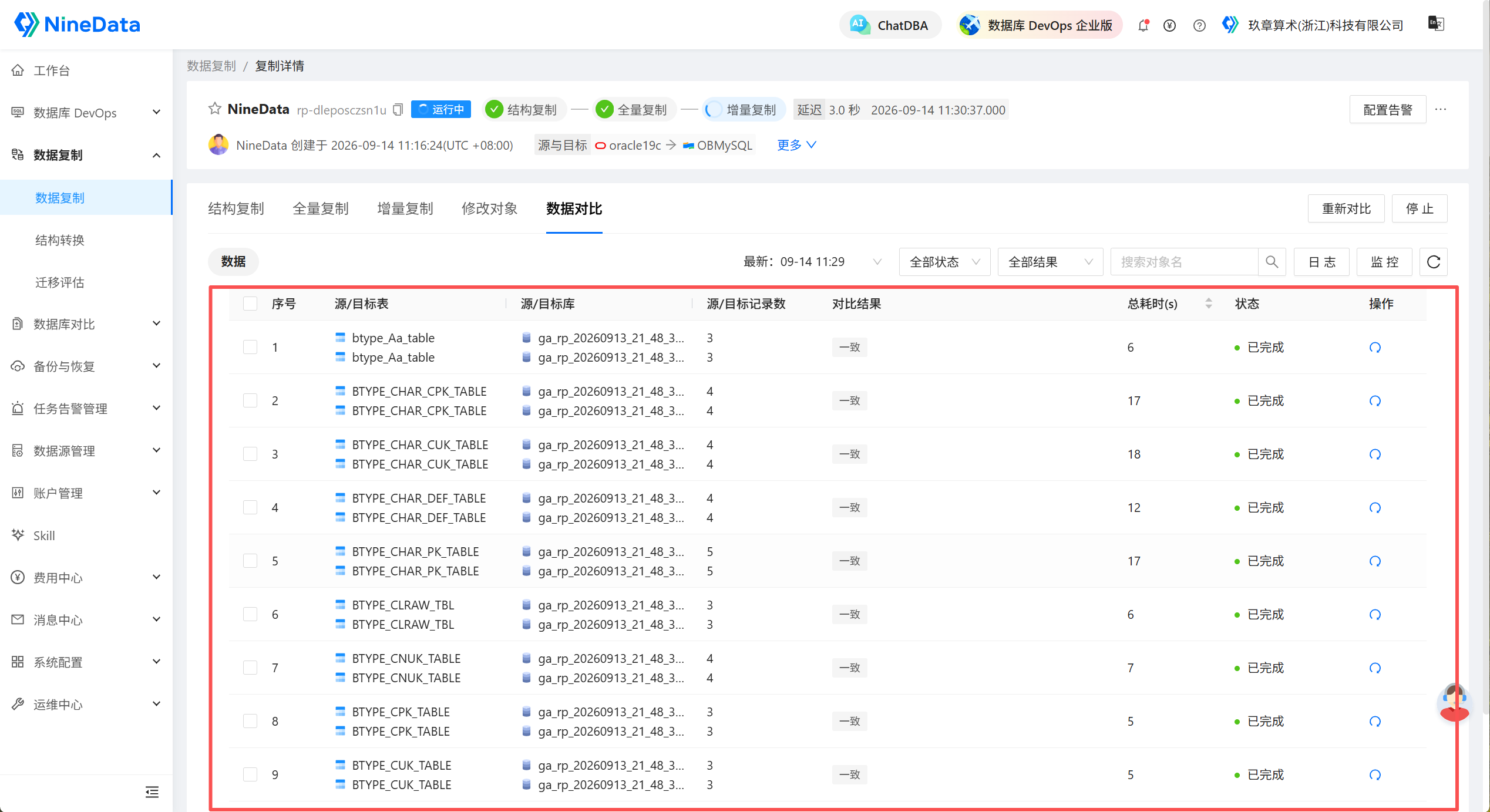Click the 配置告警 button

1388,110
